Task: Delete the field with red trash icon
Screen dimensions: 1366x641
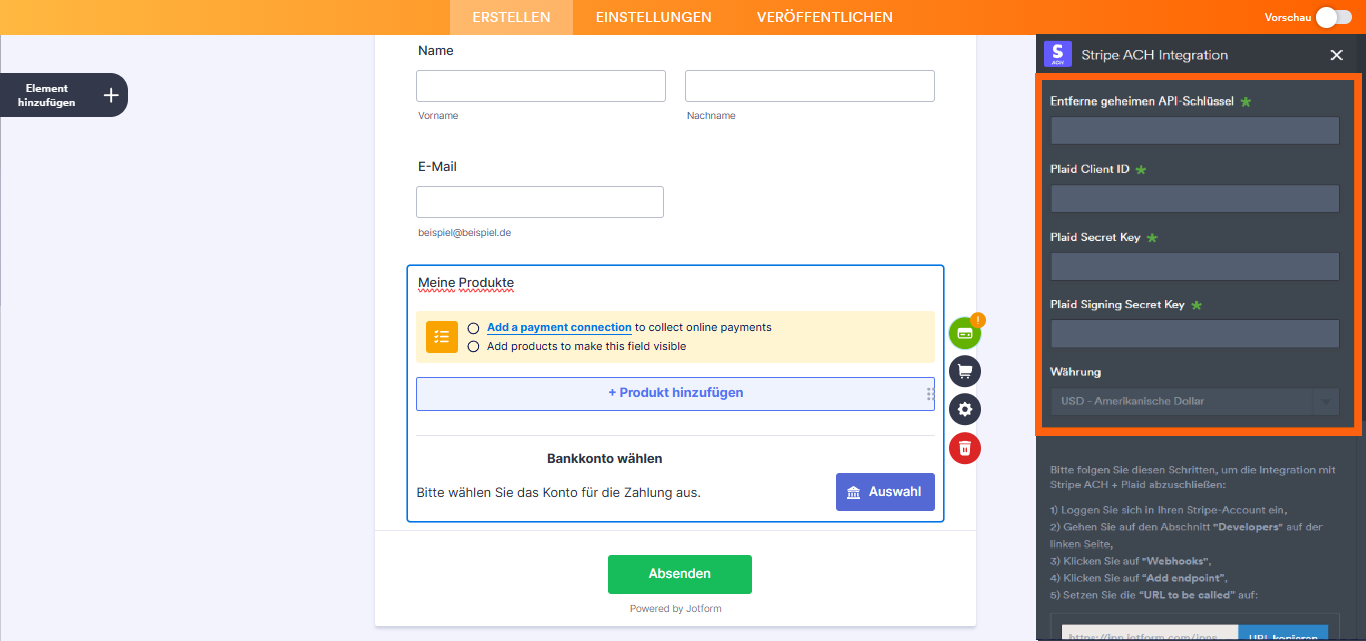Action: 965,447
